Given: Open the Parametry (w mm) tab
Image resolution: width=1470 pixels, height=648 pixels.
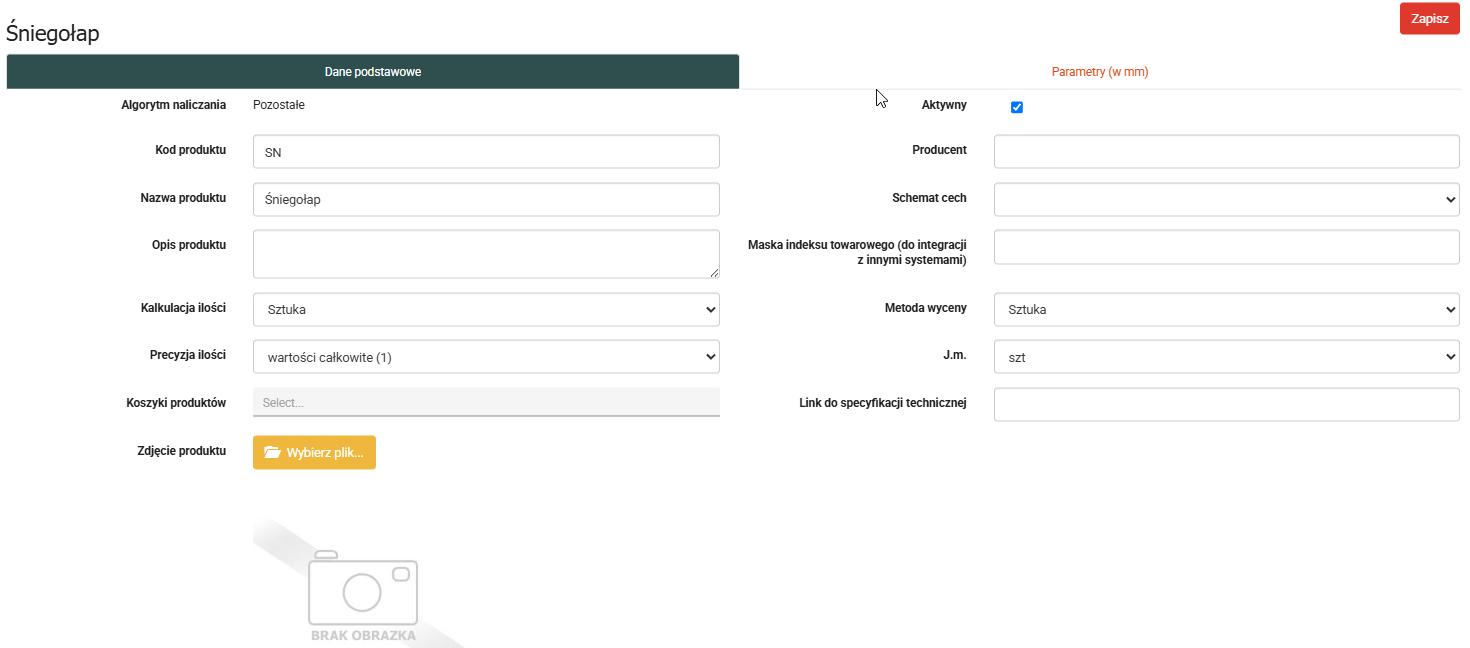Looking at the screenshot, I should [1100, 72].
